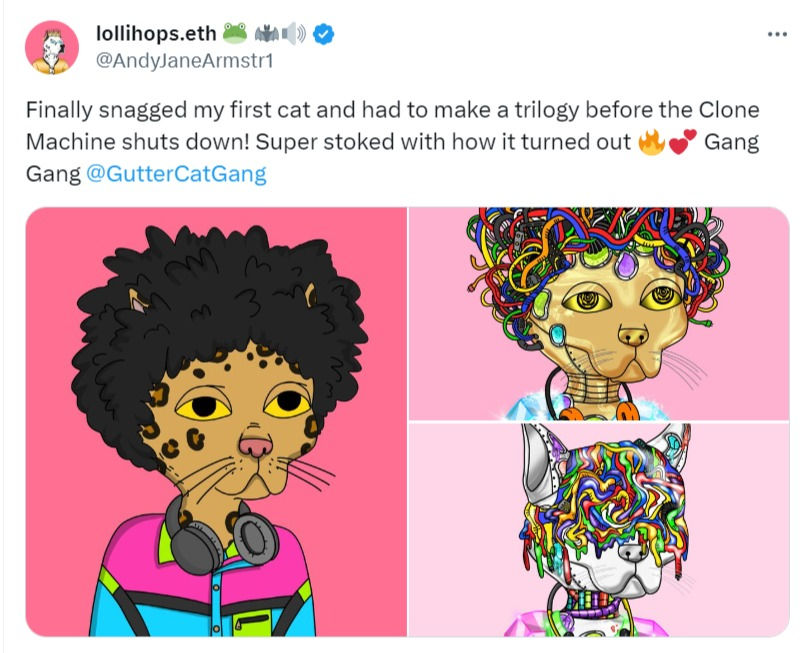Click the blue verified checkmark badge

point(323,36)
